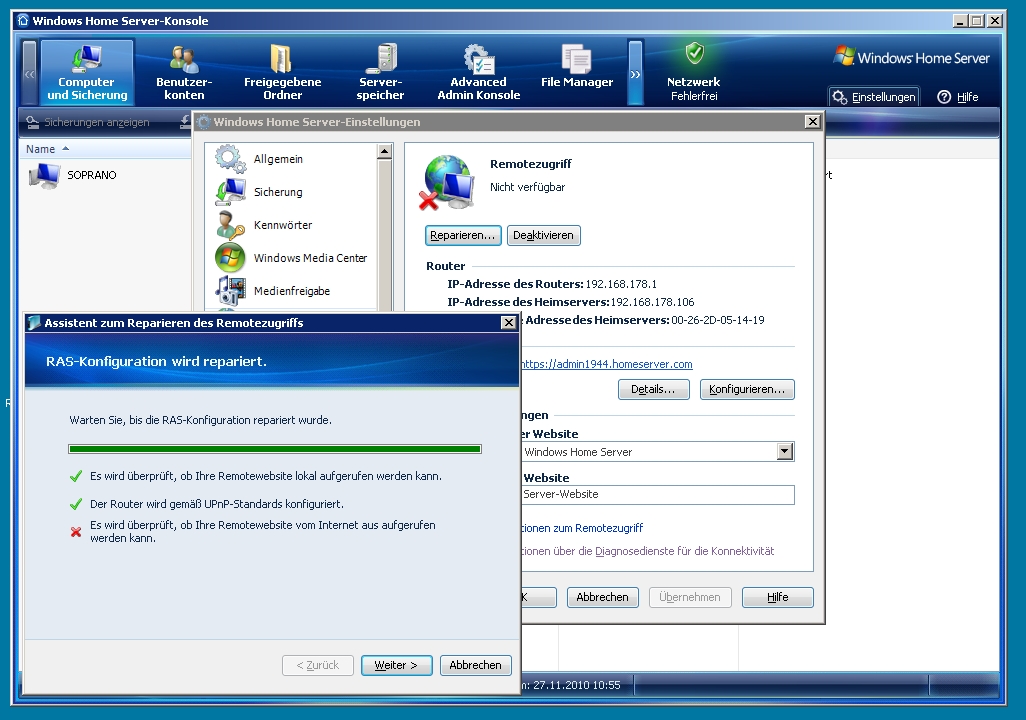The image size is (1026, 720).
Task: Click Abbrechen in the repair wizard
Action: 476,666
